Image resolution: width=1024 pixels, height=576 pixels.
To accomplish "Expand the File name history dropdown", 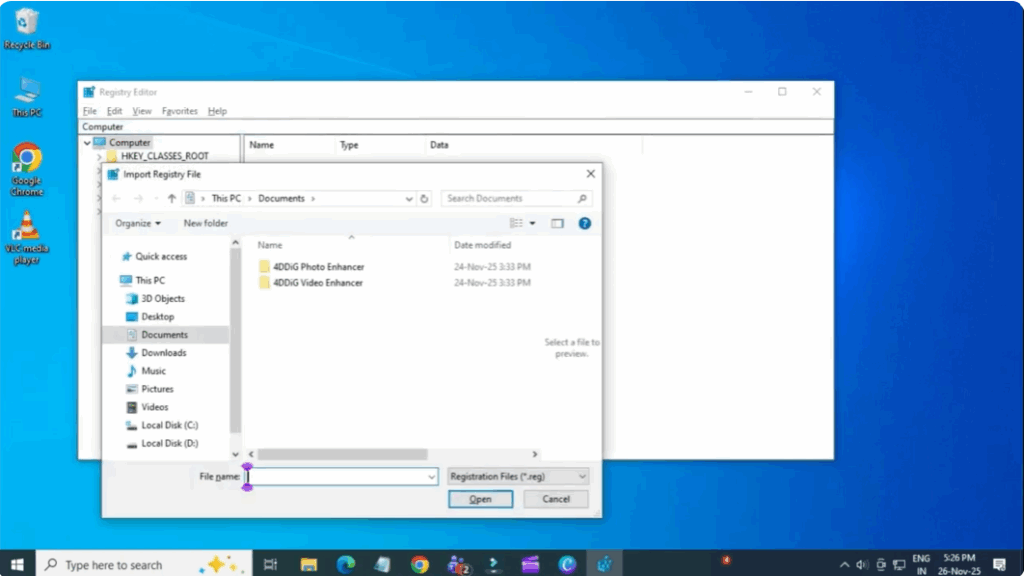I will point(432,476).
